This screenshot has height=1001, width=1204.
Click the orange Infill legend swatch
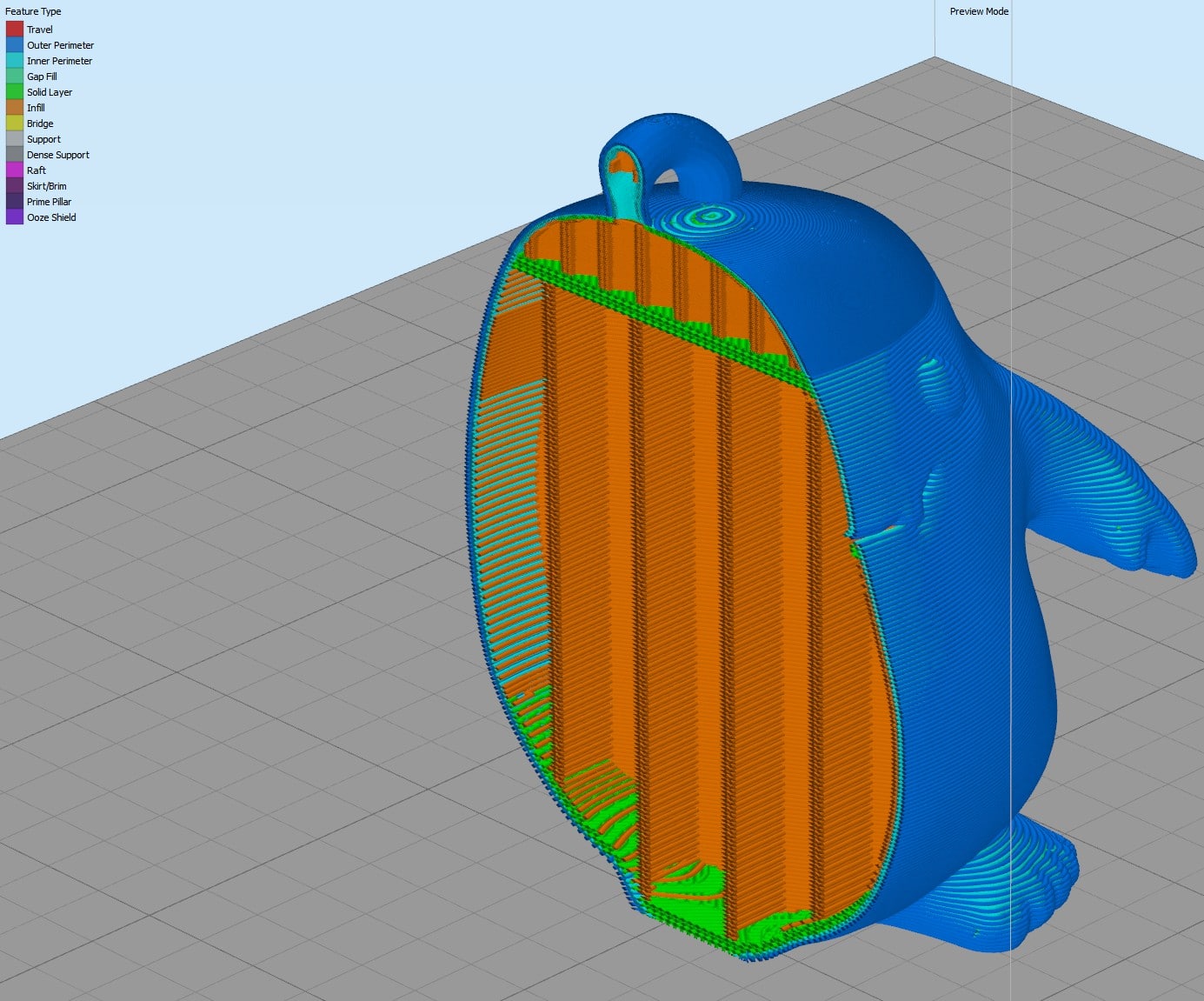point(15,108)
